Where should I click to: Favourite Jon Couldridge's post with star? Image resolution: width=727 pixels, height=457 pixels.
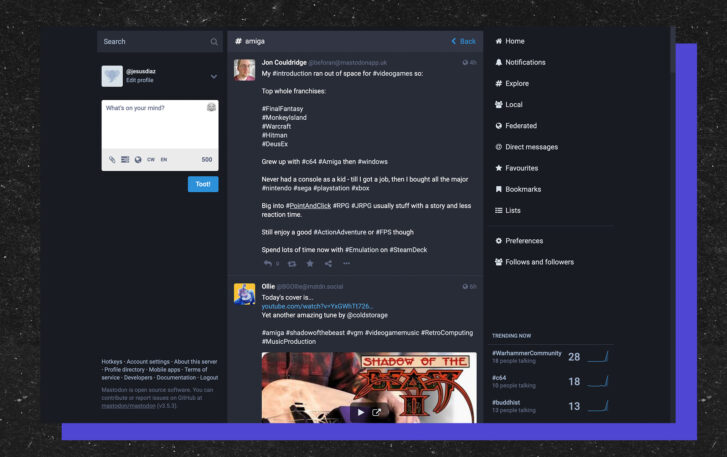[x=310, y=263]
